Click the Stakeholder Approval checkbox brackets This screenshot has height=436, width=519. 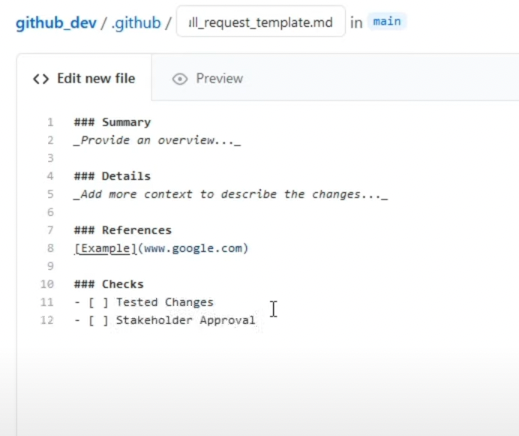98,320
